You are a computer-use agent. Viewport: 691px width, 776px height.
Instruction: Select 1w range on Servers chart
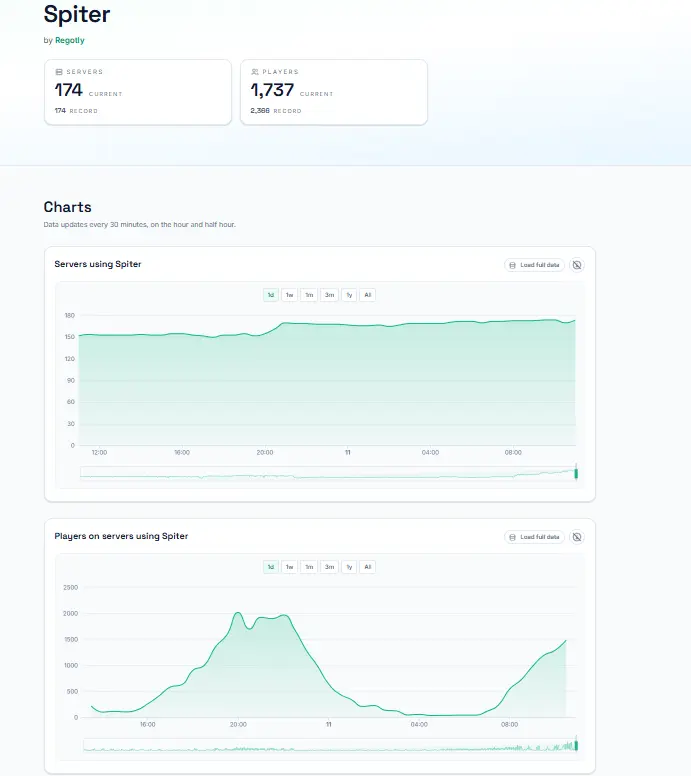coord(290,295)
